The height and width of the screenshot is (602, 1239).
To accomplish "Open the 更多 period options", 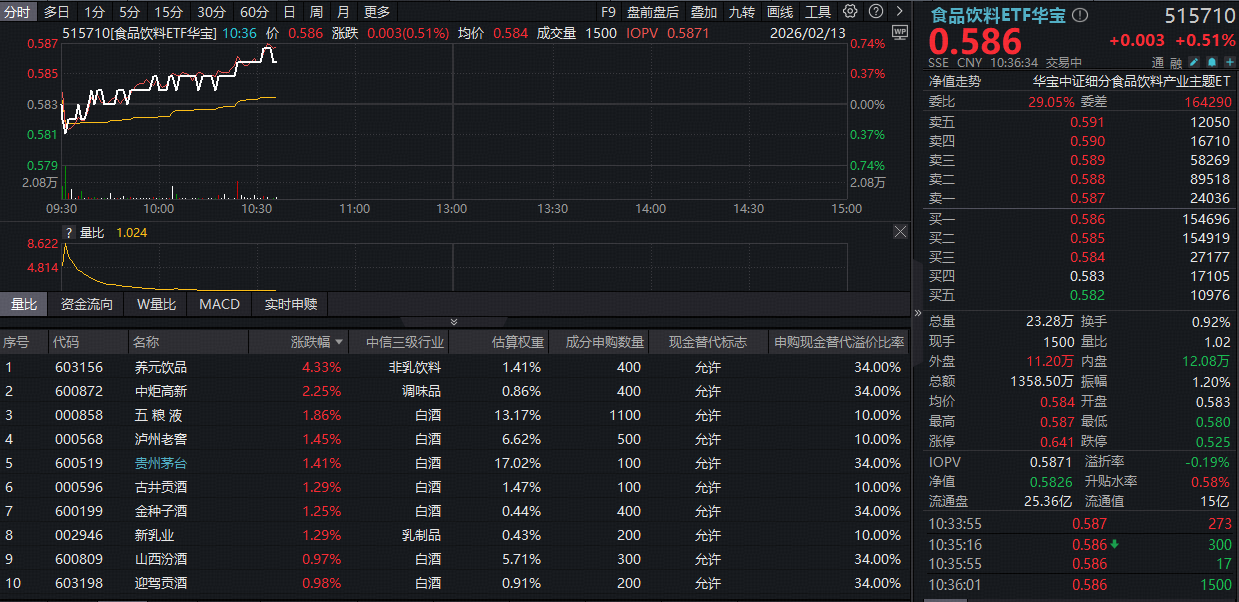I will pos(377,12).
